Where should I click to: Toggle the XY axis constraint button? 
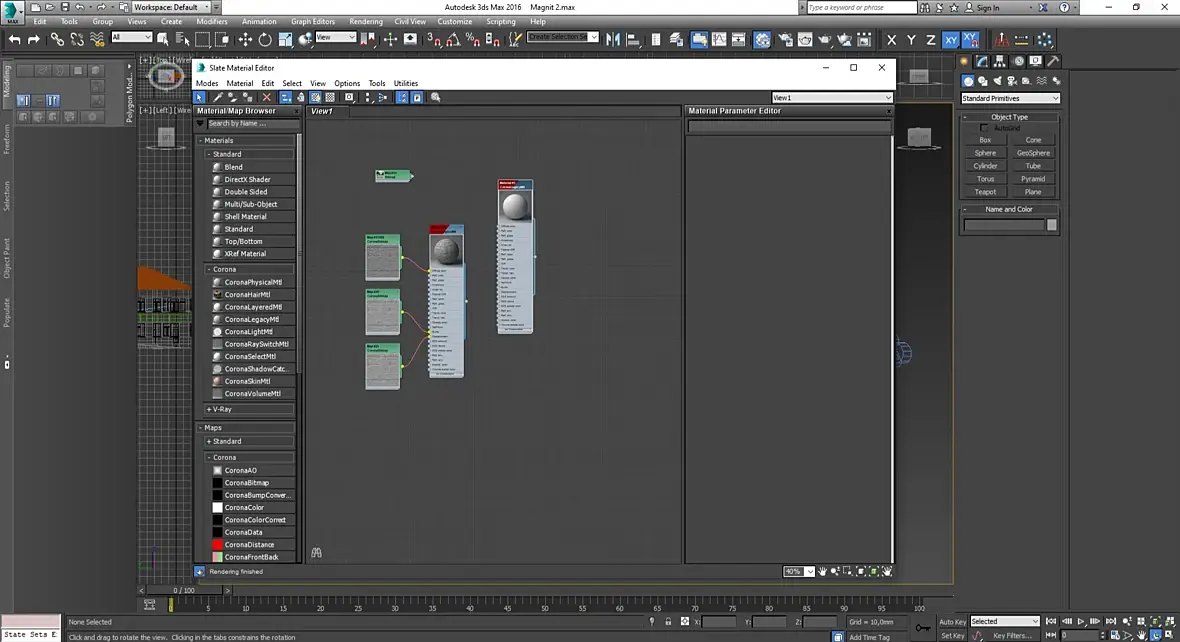click(x=950, y=39)
